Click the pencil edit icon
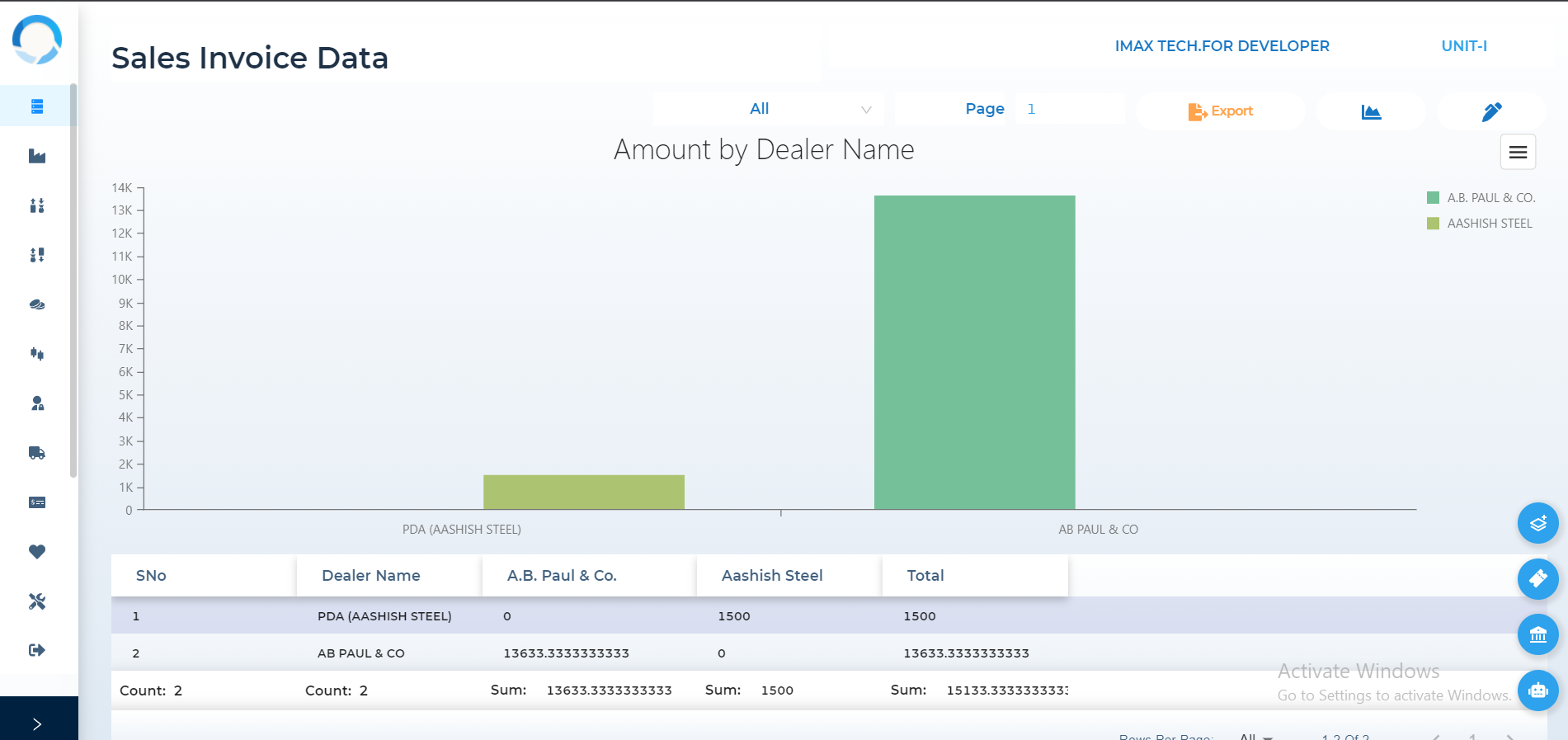 1491,111
